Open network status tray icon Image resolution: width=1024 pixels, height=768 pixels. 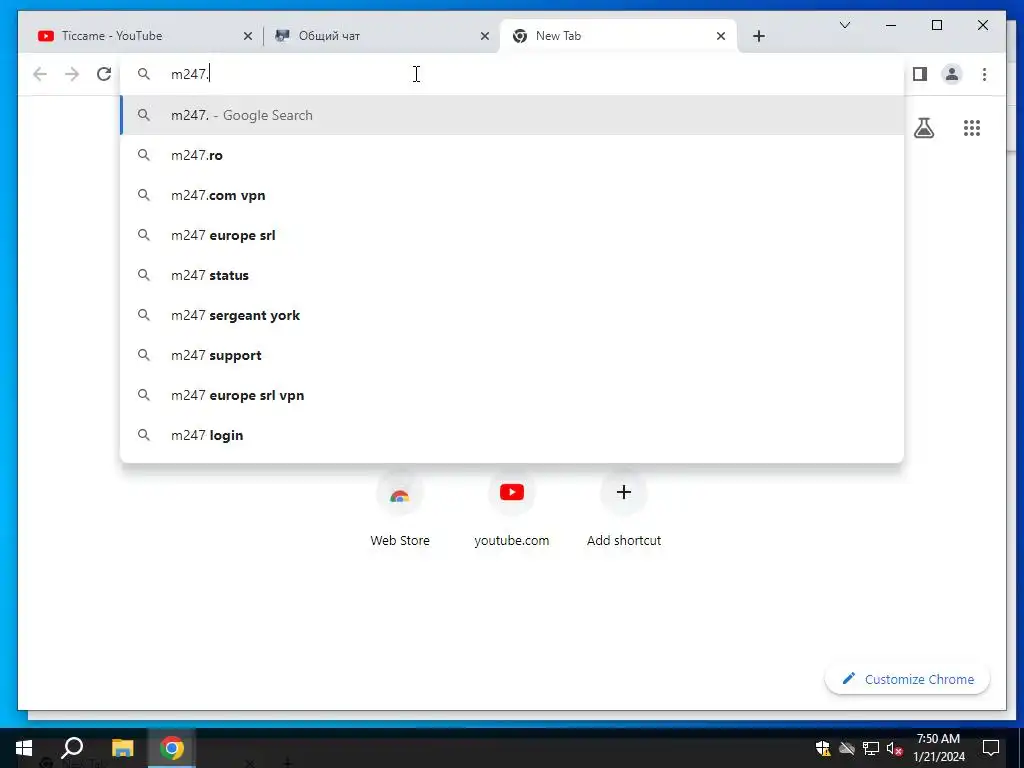coord(871,748)
